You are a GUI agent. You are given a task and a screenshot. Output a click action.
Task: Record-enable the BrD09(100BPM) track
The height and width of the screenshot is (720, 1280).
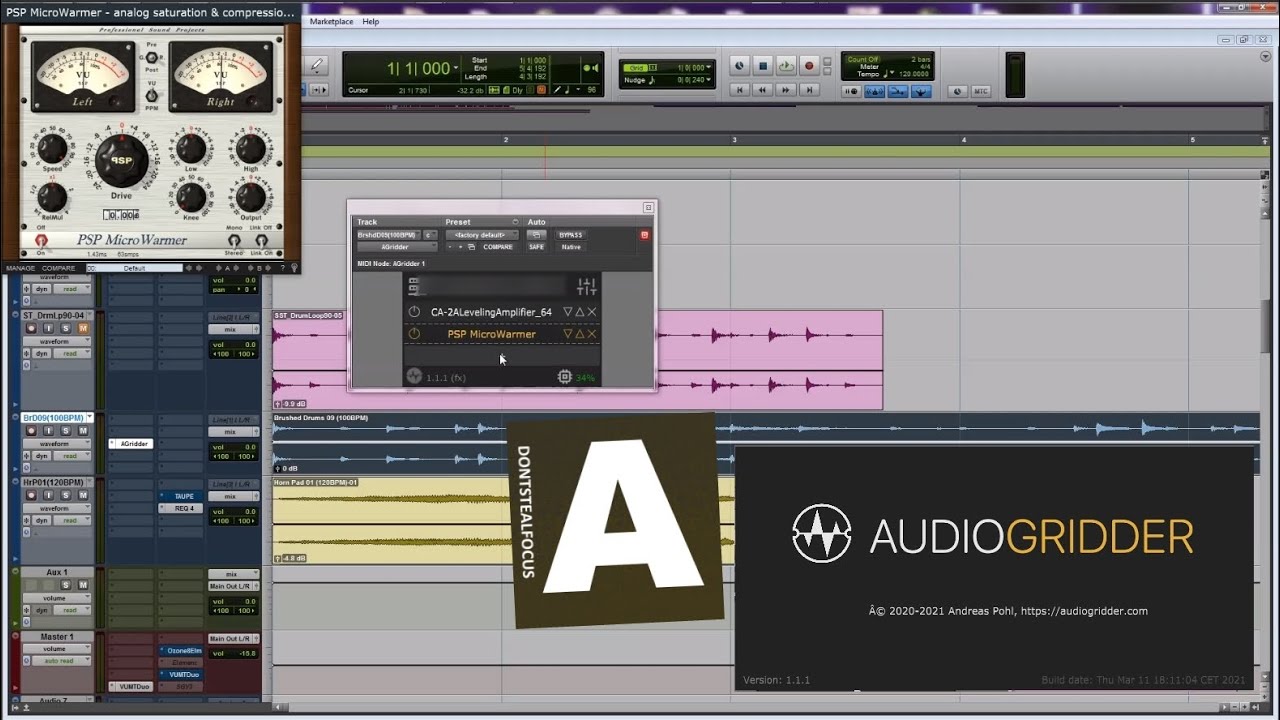click(31, 431)
